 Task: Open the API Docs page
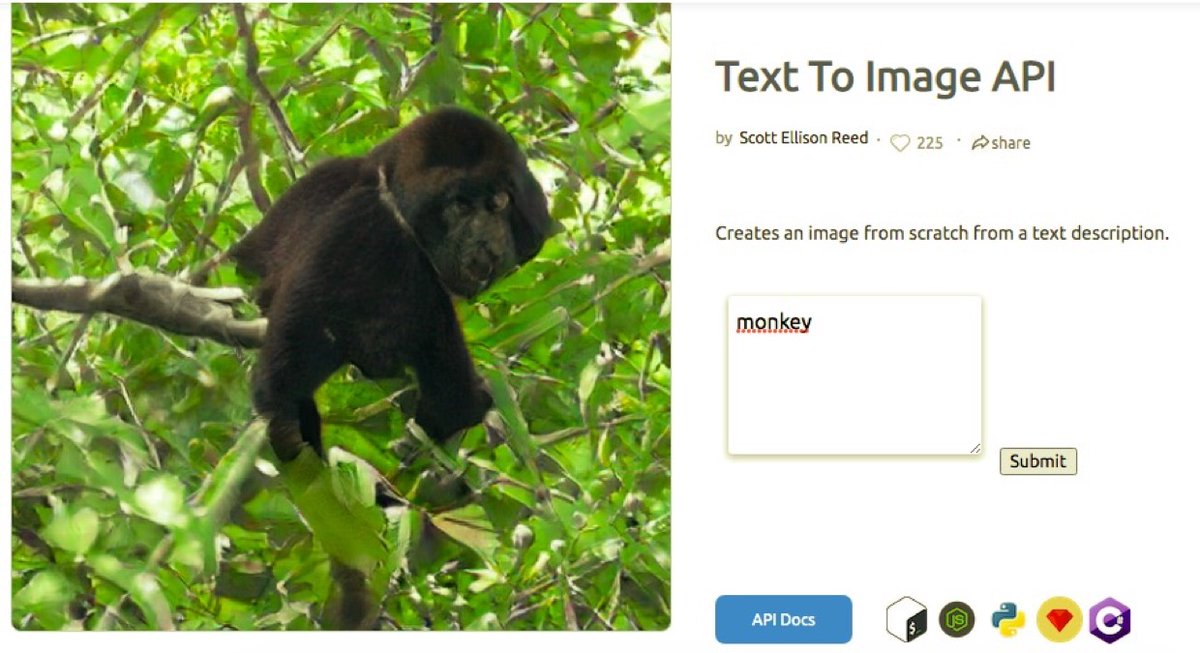click(x=783, y=619)
